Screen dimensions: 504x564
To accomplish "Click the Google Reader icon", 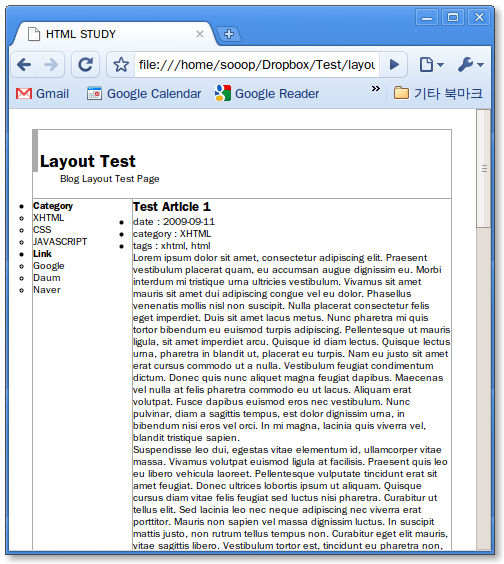I will [x=223, y=93].
